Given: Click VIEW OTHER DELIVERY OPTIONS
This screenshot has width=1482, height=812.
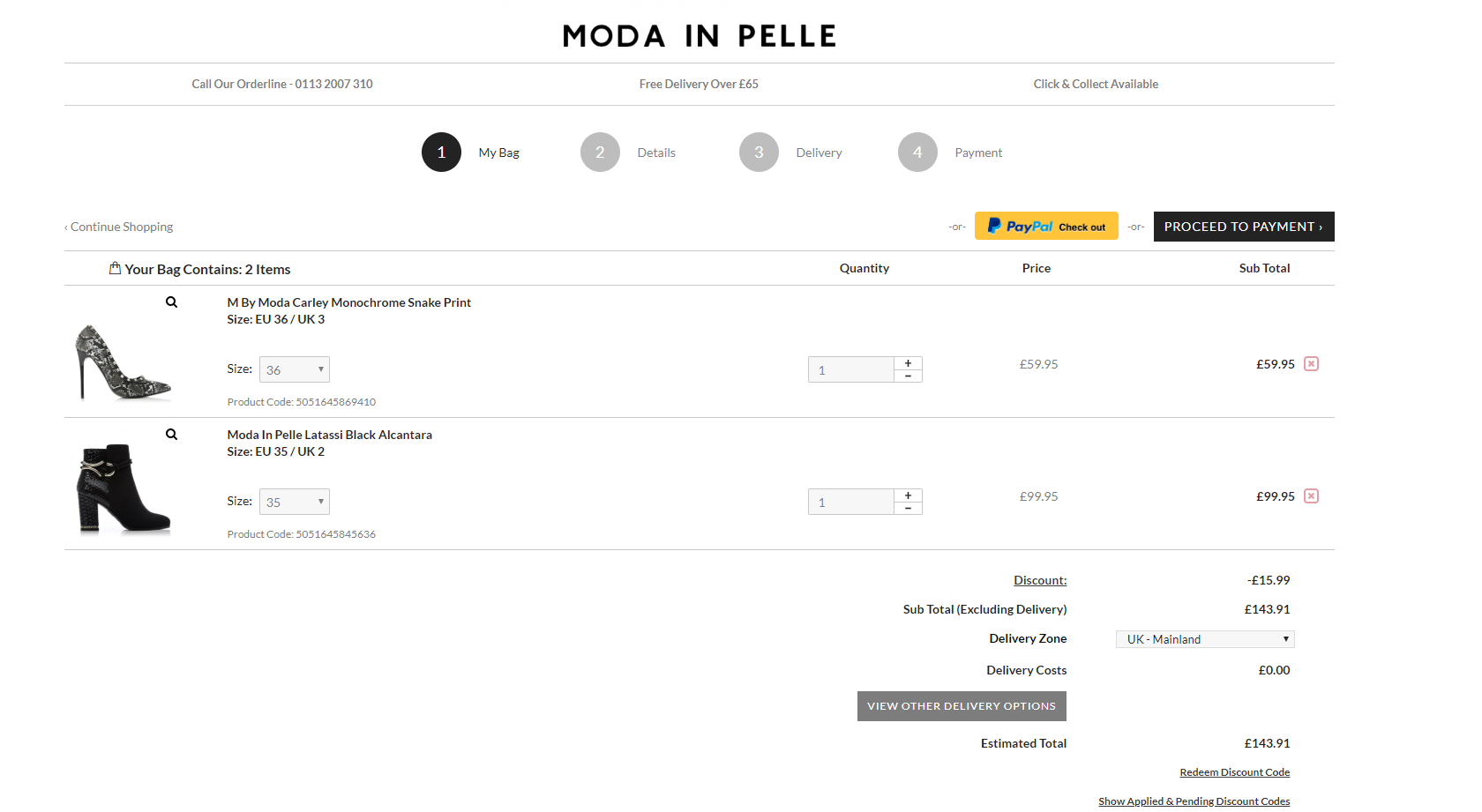Looking at the screenshot, I should pos(961,705).
